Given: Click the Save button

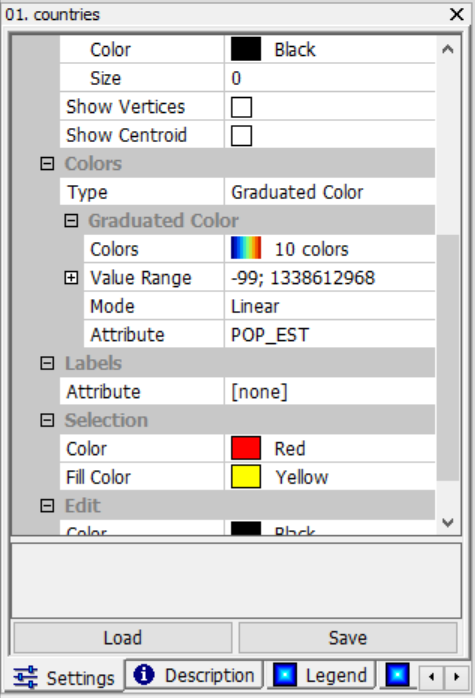Looking at the screenshot, I should (x=348, y=638).
